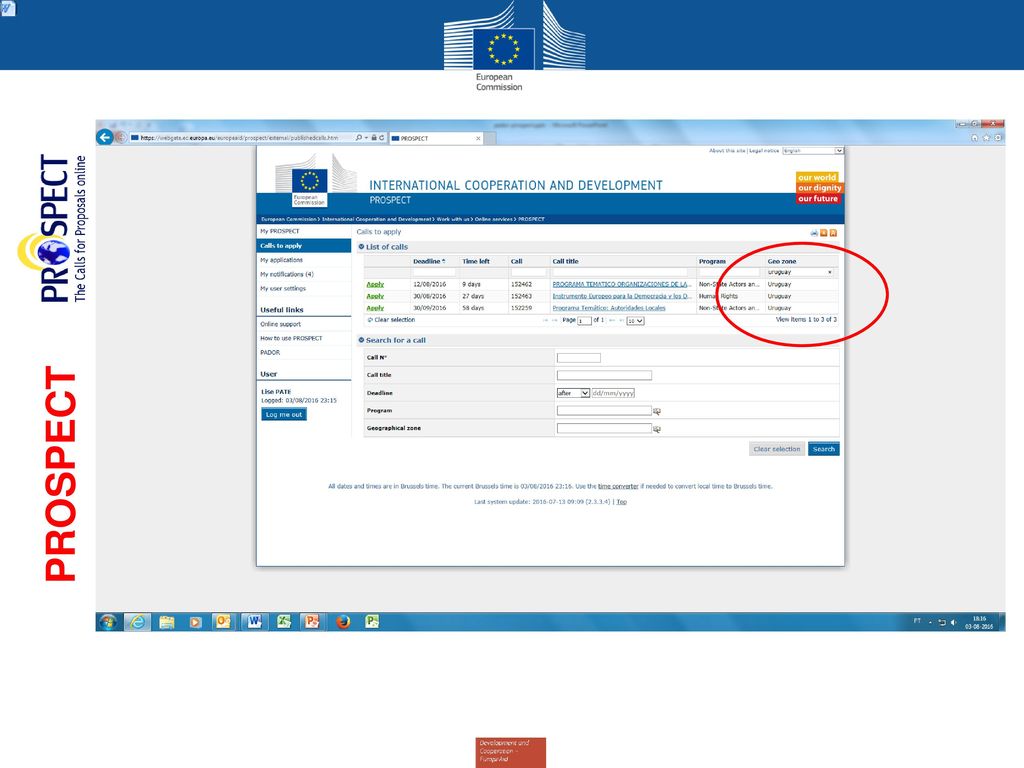Open the Program lookup icon in the search form
The width and height of the screenshot is (1024, 768).
coord(657,411)
